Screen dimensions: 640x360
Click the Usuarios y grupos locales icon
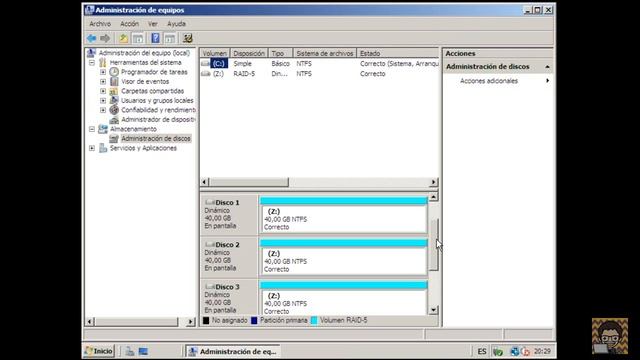click(x=114, y=100)
